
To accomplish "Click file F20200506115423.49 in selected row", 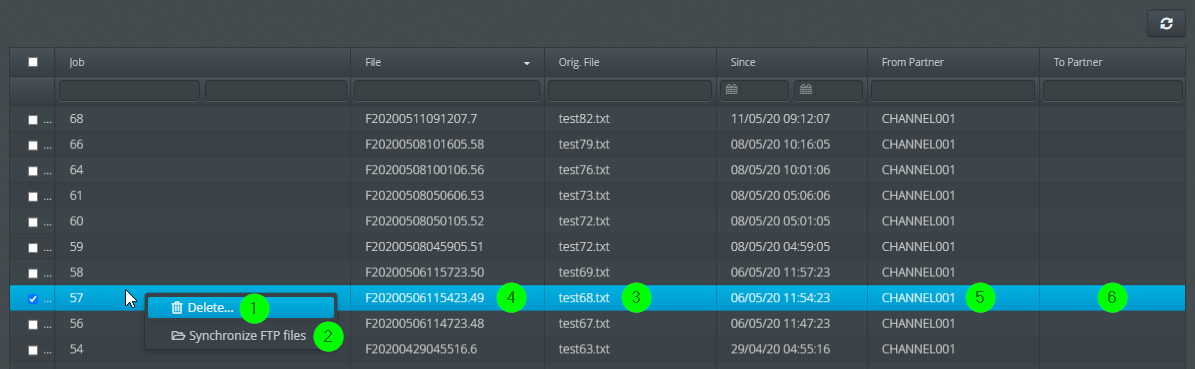I will pyautogui.click(x=424, y=298).
